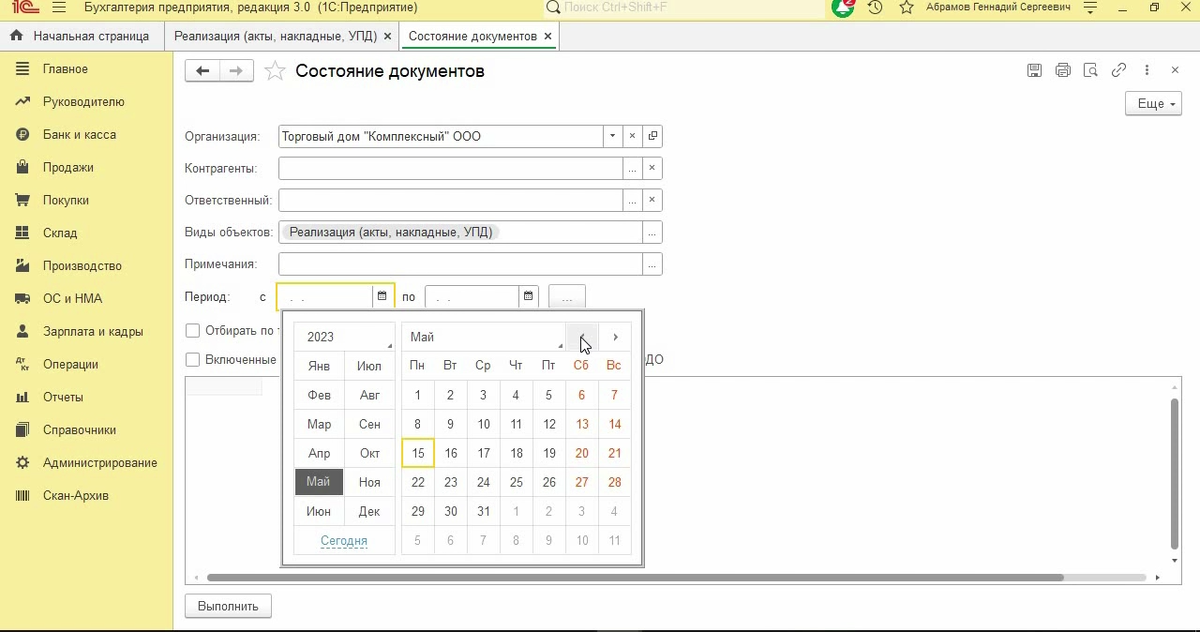This screenshot has width=1200, height=632.
Task: Open the period selection ellipsis button
Action: [567, 298]
